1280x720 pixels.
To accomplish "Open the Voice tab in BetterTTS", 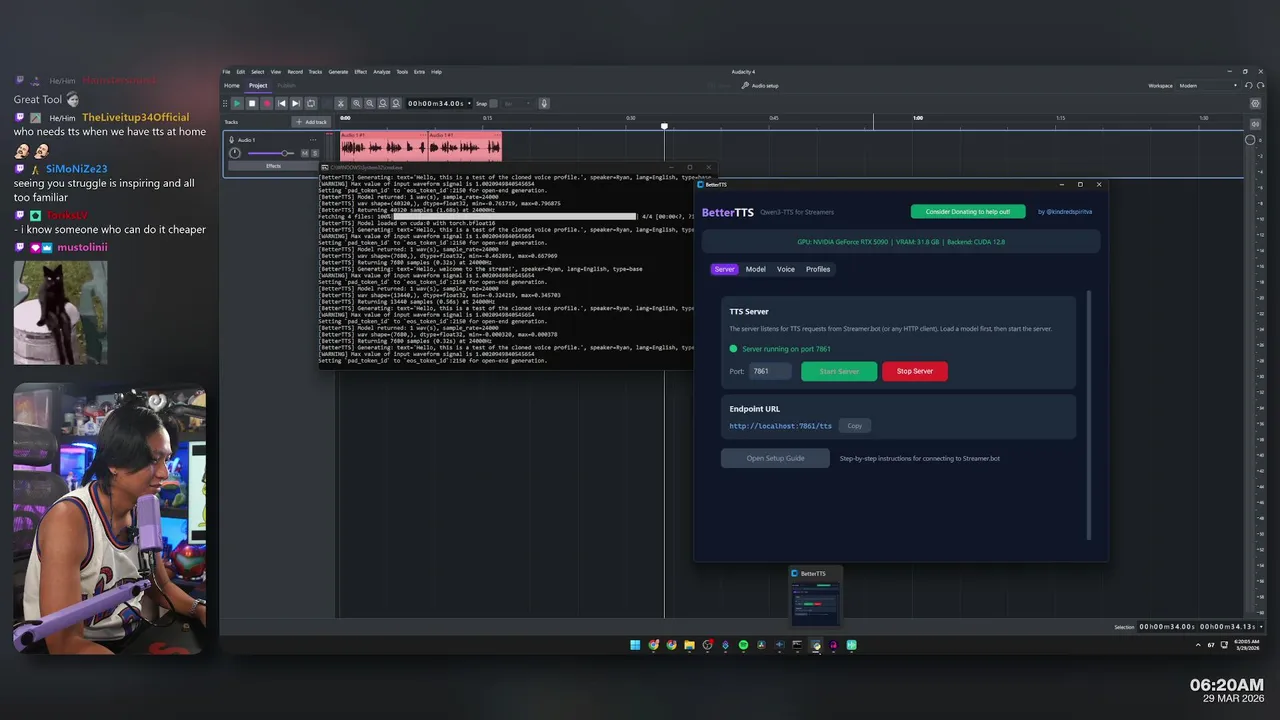I will click(x=786, y=269).
